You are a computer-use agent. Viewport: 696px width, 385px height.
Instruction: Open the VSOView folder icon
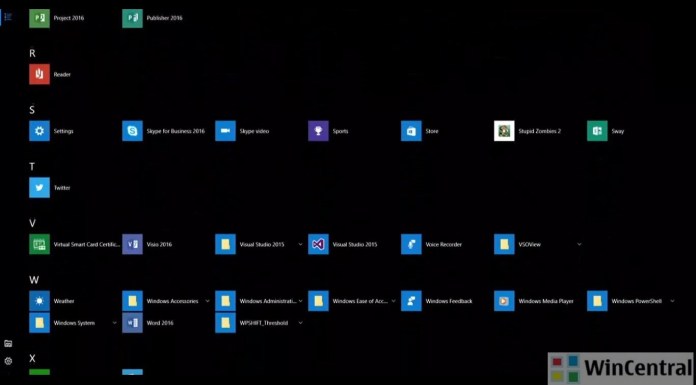[x=504, y=244]
